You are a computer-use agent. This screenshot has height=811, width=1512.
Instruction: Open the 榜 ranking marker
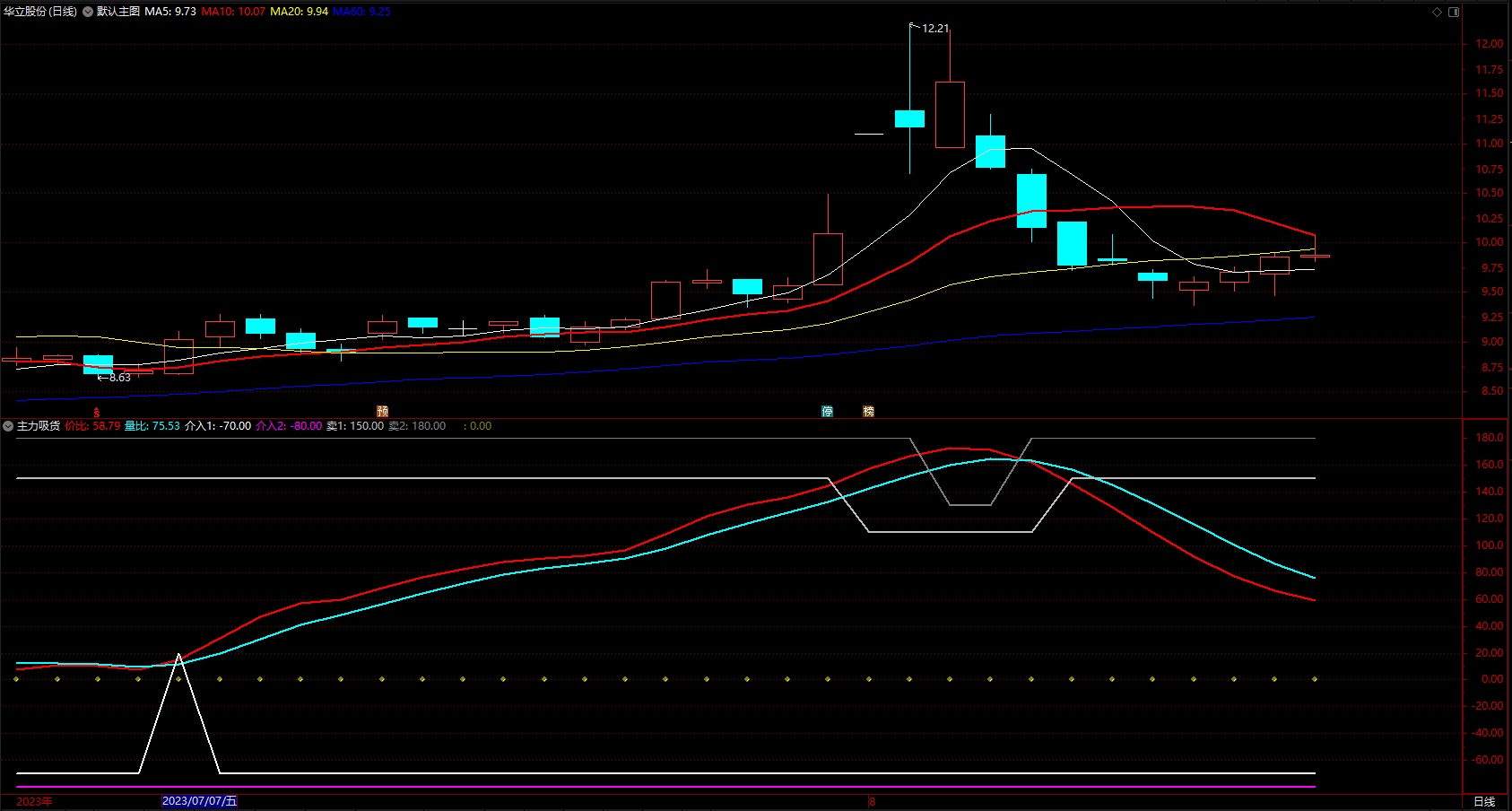[868, 412]
